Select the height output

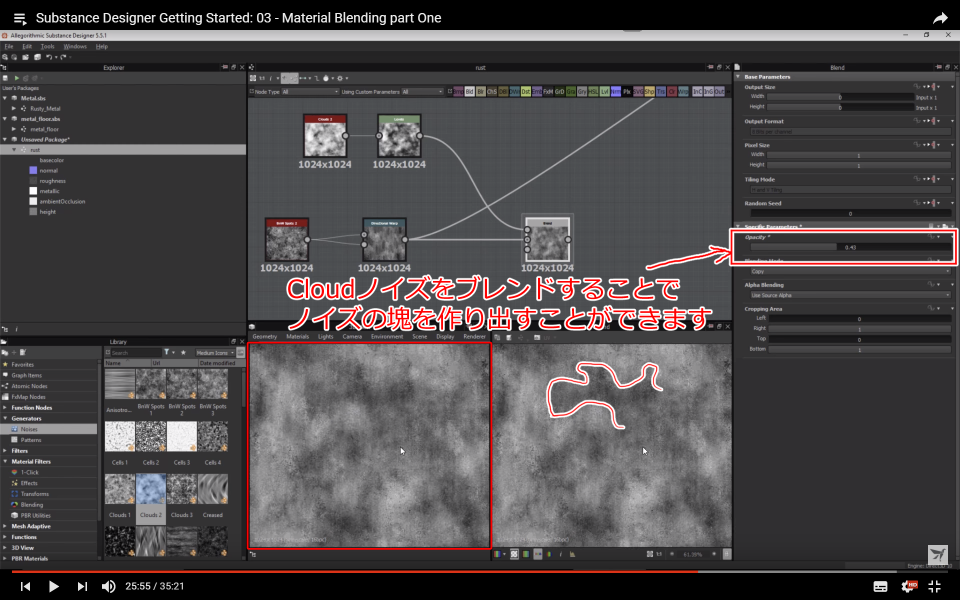tap(47, 212)
